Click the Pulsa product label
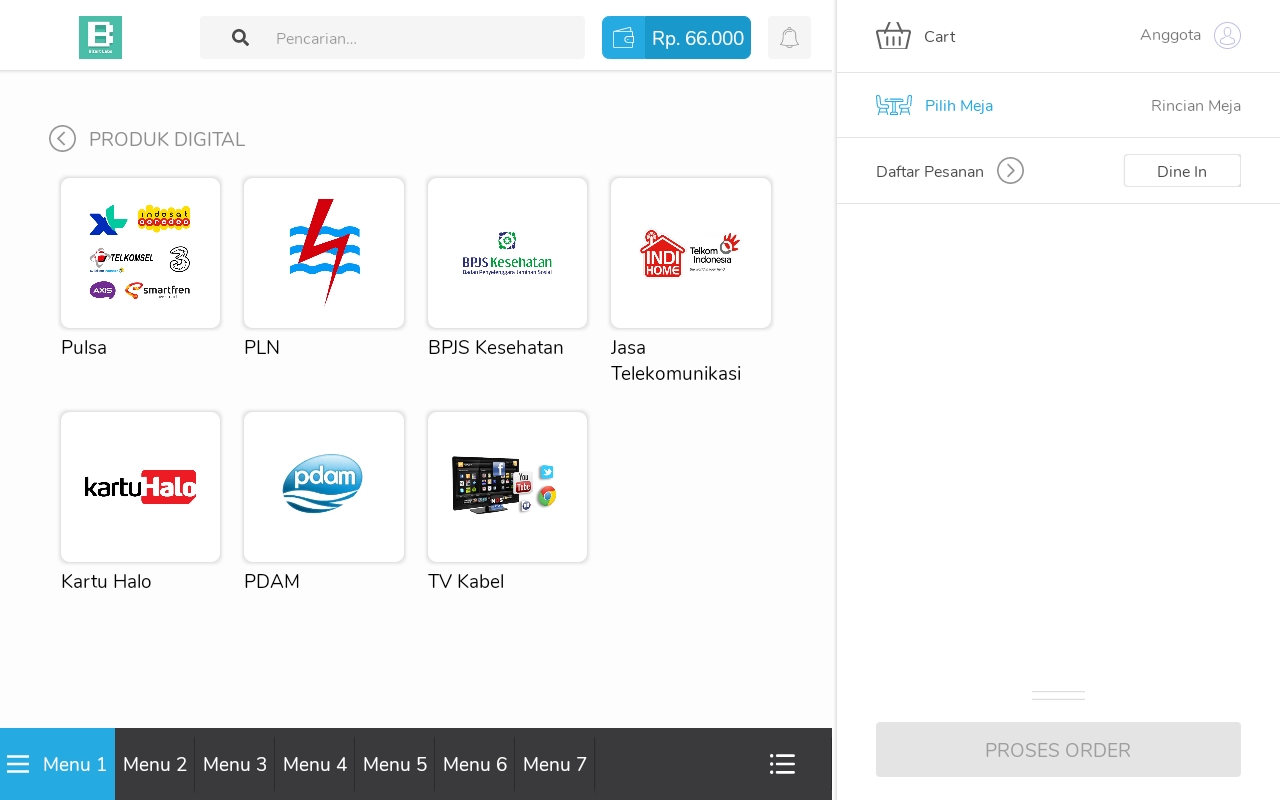1280x800 pixels. [84, 348]
